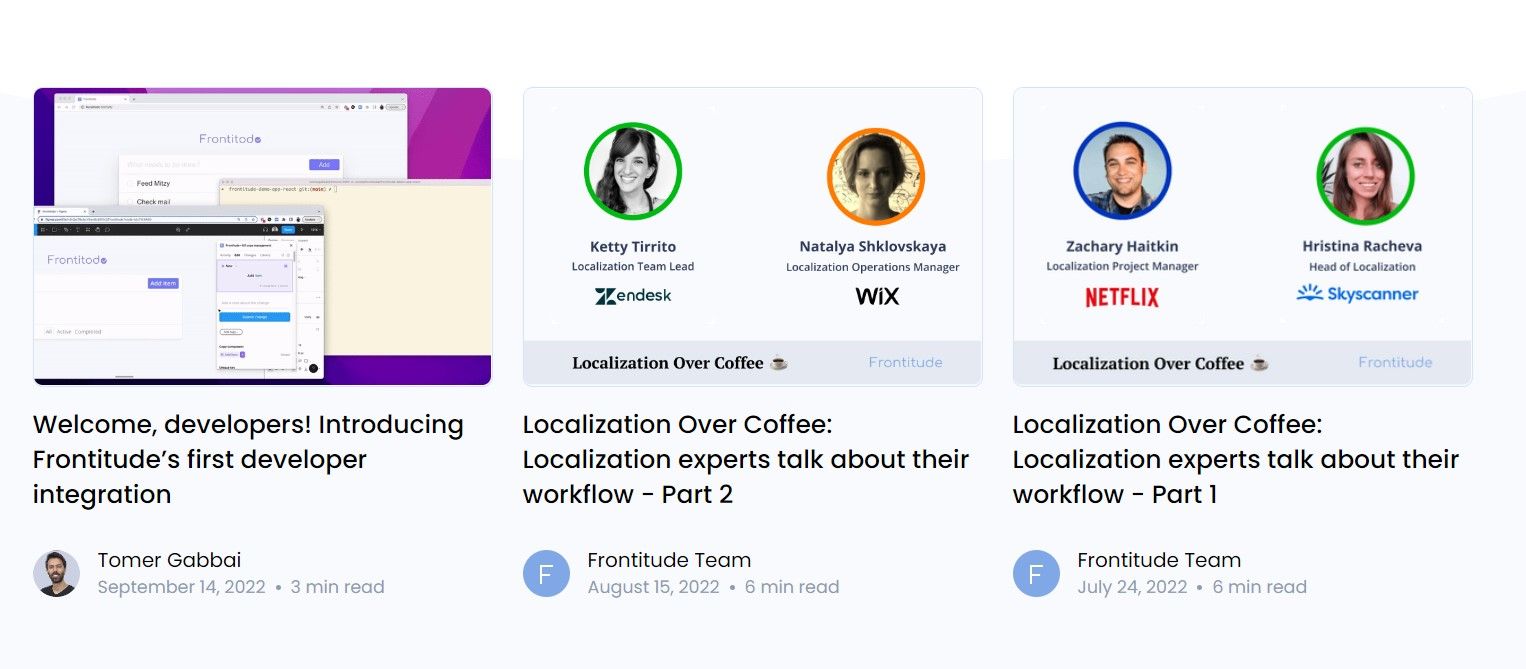Click 'Add item' button in first thumbnail
This screenshot has height=669, width=1526.
click(x=163, y=284)
